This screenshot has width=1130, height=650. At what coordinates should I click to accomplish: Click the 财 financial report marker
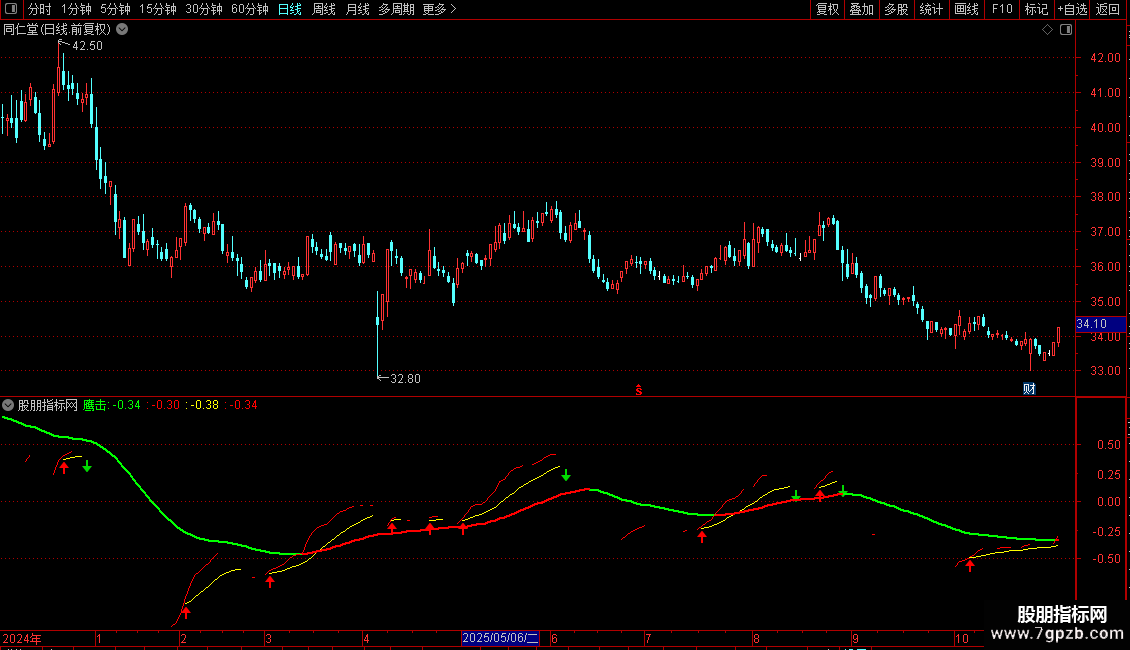pos(1029,389)
